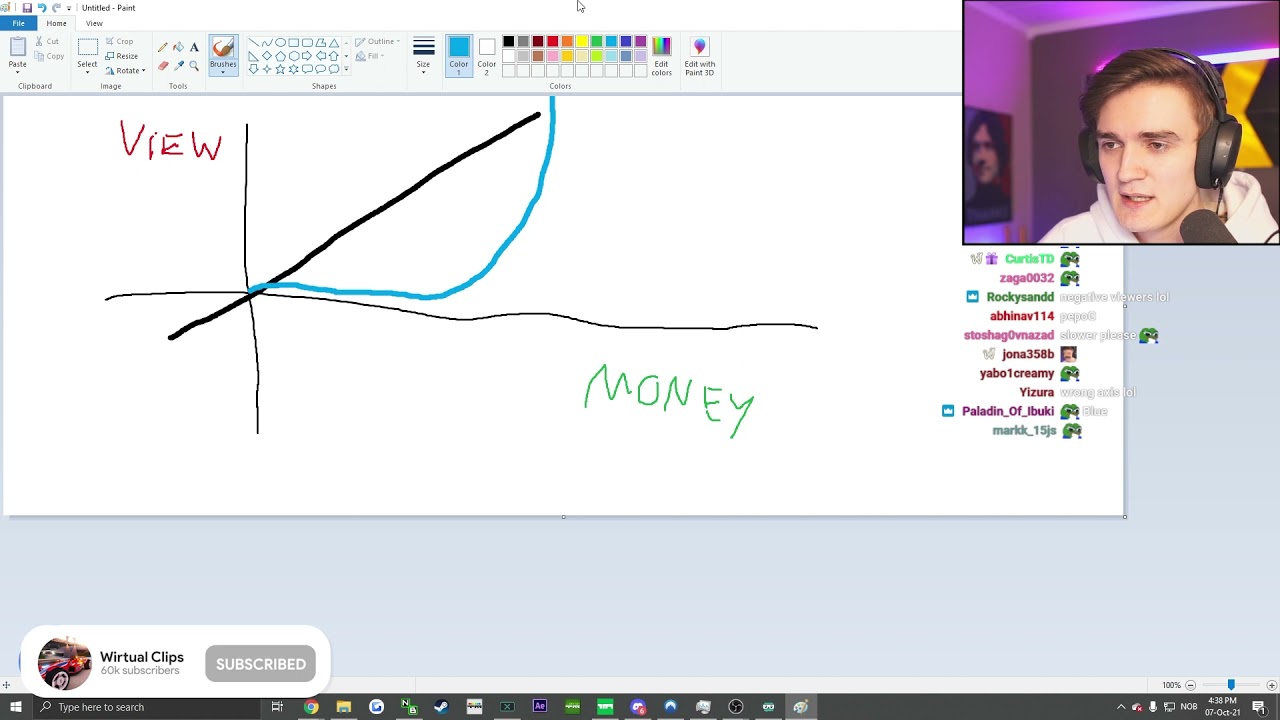Open Steam from the taskbar

(441, 707)
